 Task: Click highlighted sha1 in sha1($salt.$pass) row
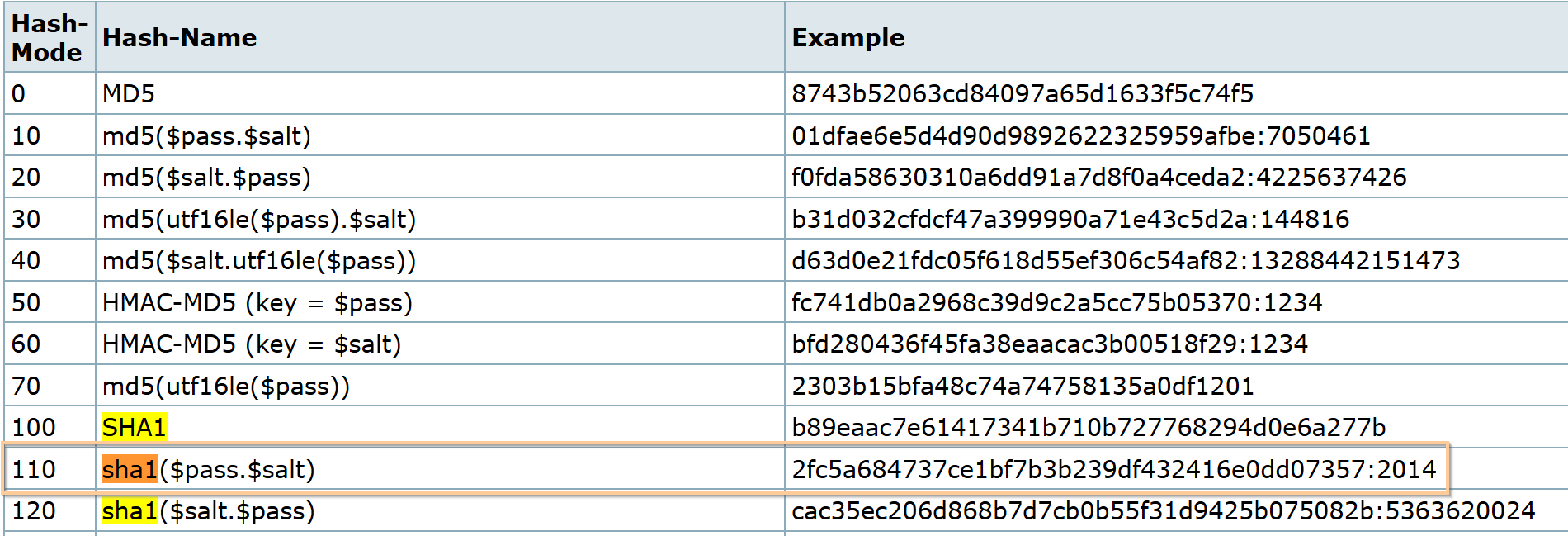(129, 510)
